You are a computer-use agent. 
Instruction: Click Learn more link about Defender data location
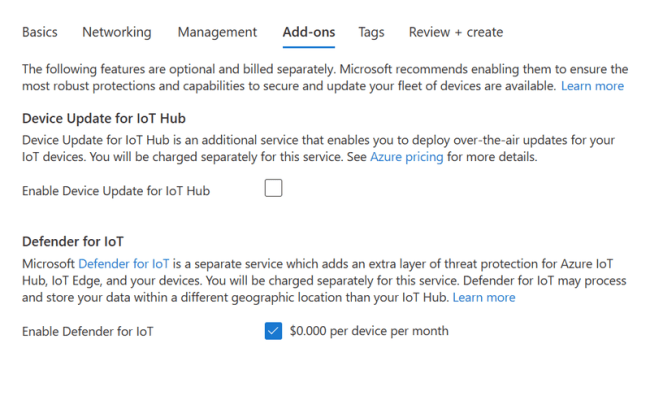pyautogui.click(x=484, y=297)
